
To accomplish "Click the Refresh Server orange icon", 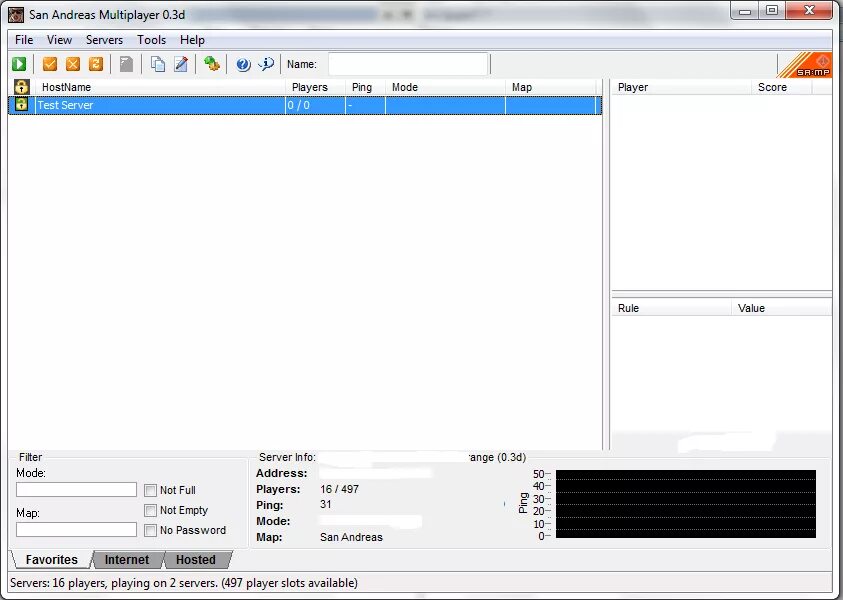I will [96, 64].
